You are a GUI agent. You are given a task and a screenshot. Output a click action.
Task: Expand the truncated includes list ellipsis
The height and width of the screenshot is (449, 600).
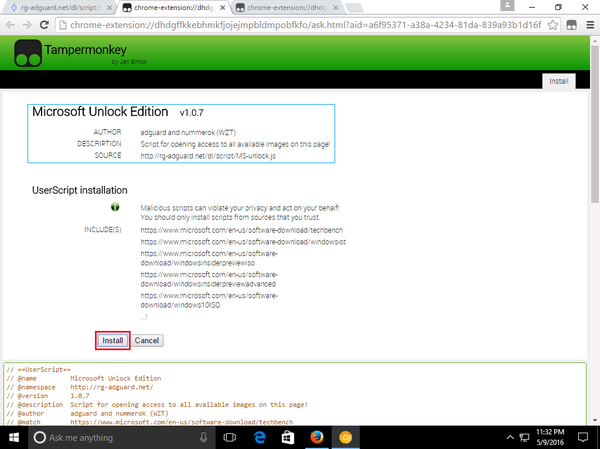(x=144, y=316)
